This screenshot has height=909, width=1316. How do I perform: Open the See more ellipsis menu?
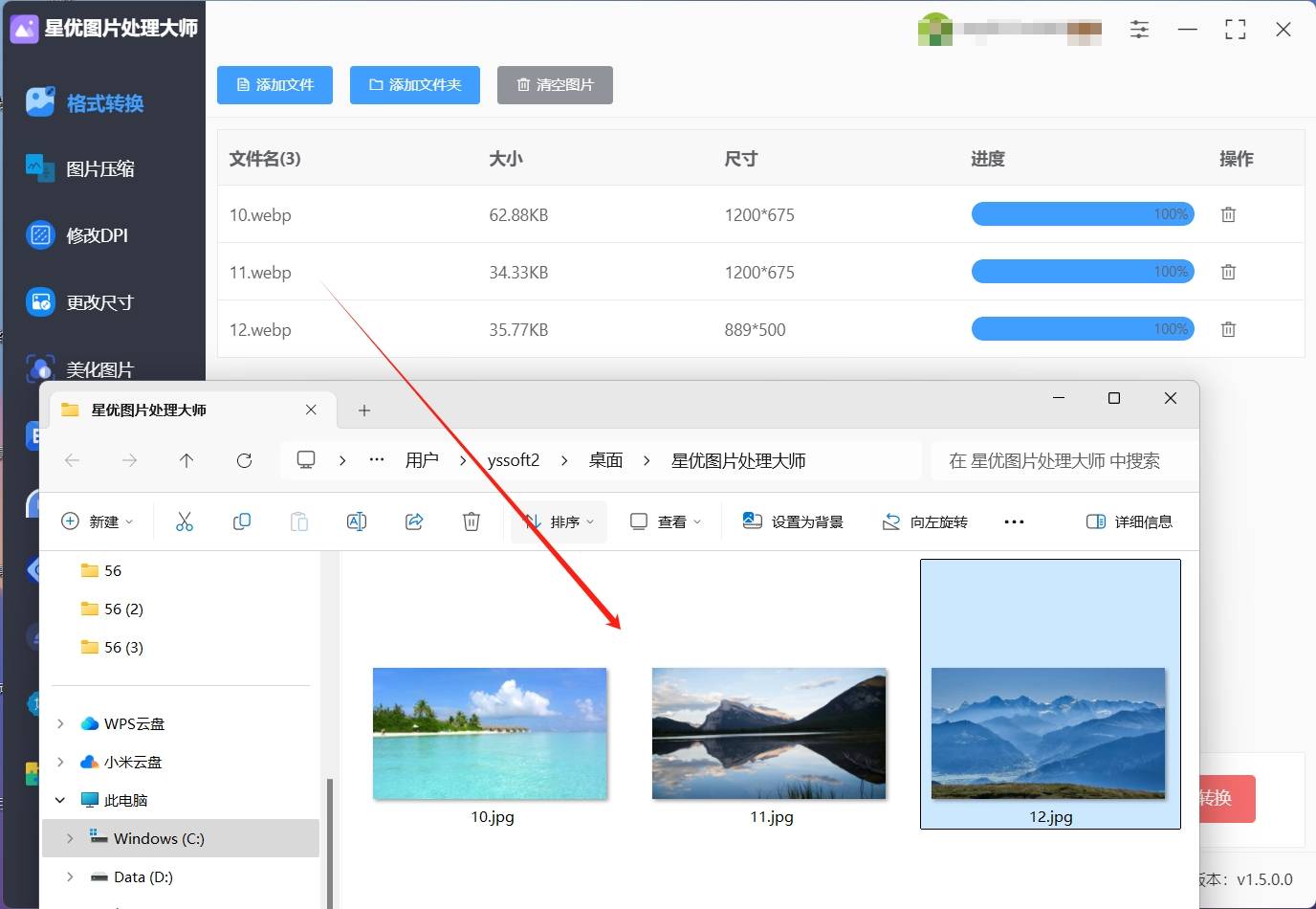coord(1015,521)
